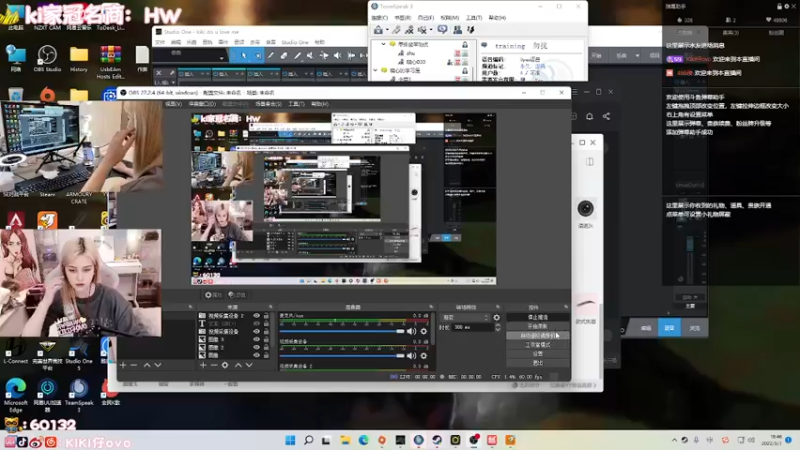The height and width of the screenshot is (450, 800).
Task: Click Start Recording button in OBS controls
Action: [537, 327]
